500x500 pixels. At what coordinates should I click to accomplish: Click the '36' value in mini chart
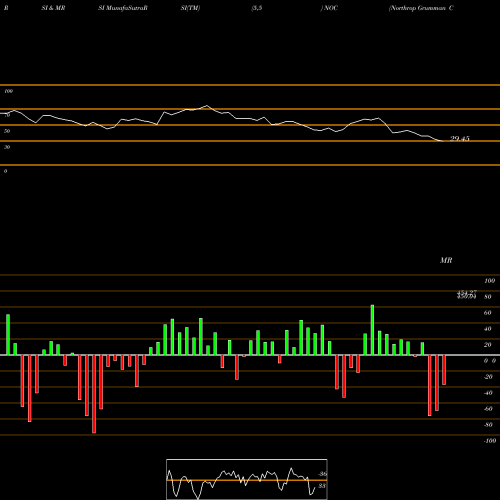tap(322, 474)
